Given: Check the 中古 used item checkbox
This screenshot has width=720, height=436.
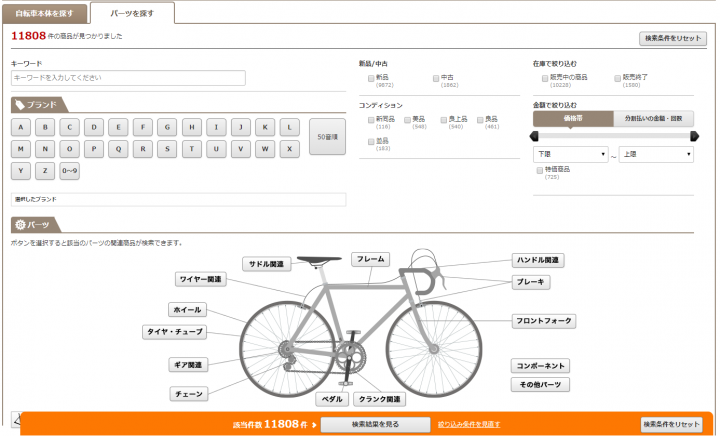Looking at the screenshot, I should coord(436,77).
